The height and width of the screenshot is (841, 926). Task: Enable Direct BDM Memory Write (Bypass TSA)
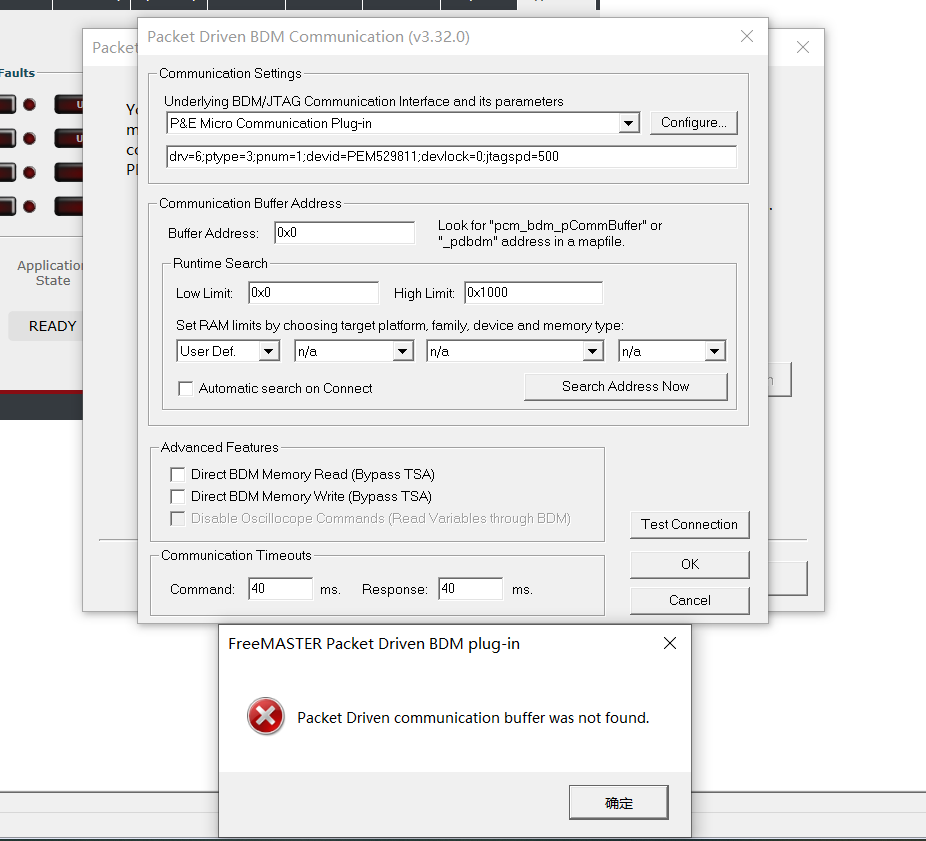pos(177,496)
